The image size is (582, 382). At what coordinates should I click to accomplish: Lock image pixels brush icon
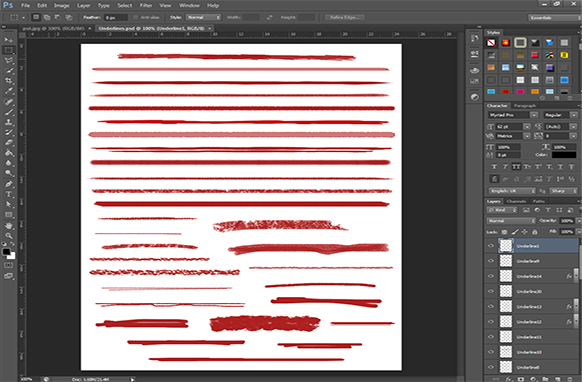pos(514,232)
